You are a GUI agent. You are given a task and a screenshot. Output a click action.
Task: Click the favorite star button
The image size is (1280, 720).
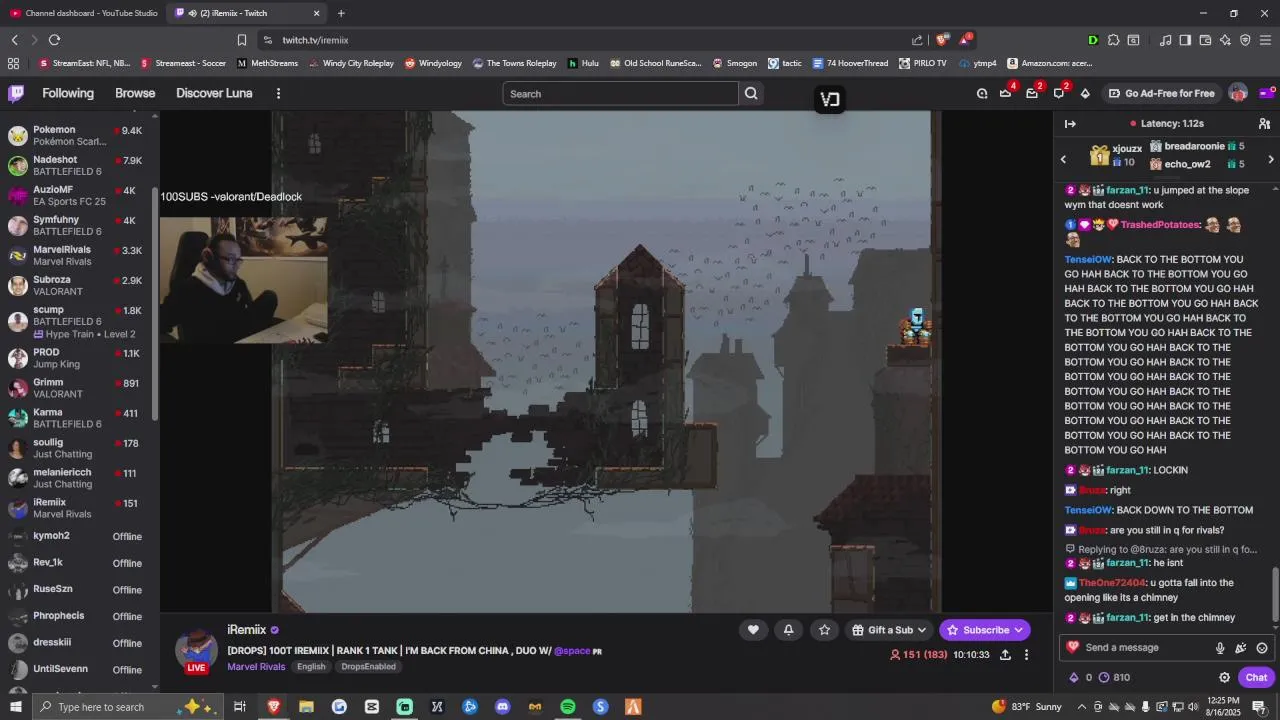824,630
